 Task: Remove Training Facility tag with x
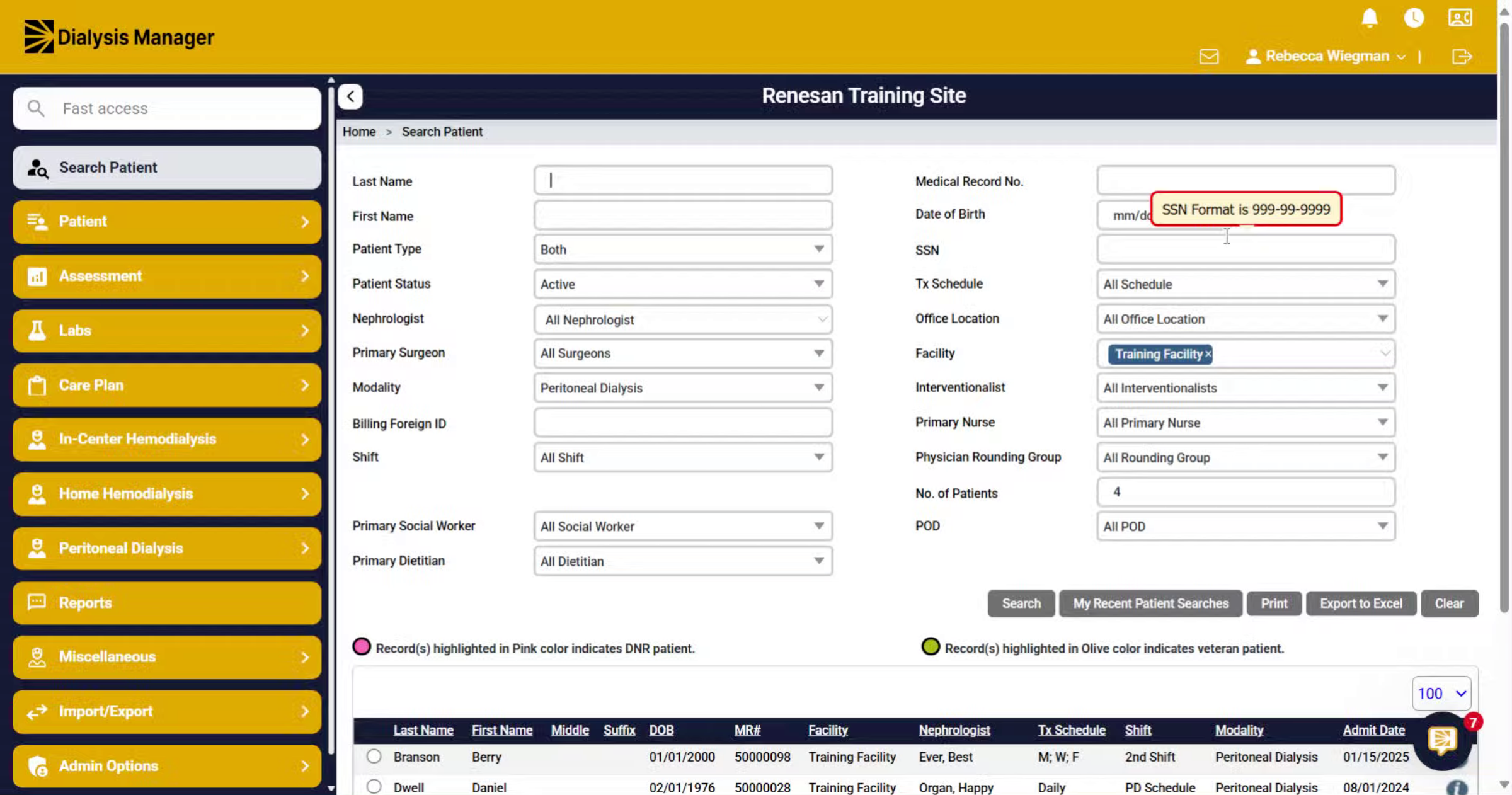click(1208, 354)
